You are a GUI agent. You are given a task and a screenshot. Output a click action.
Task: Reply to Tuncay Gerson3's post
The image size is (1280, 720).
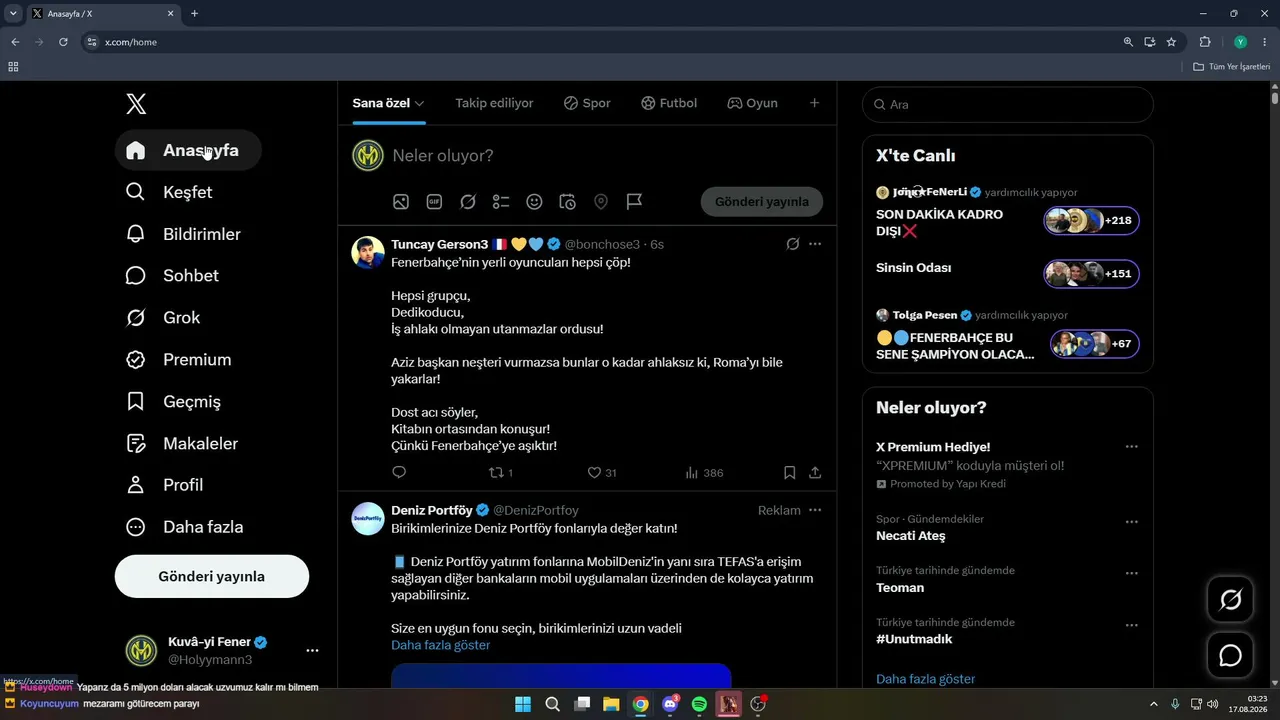(x=399, y=473)
